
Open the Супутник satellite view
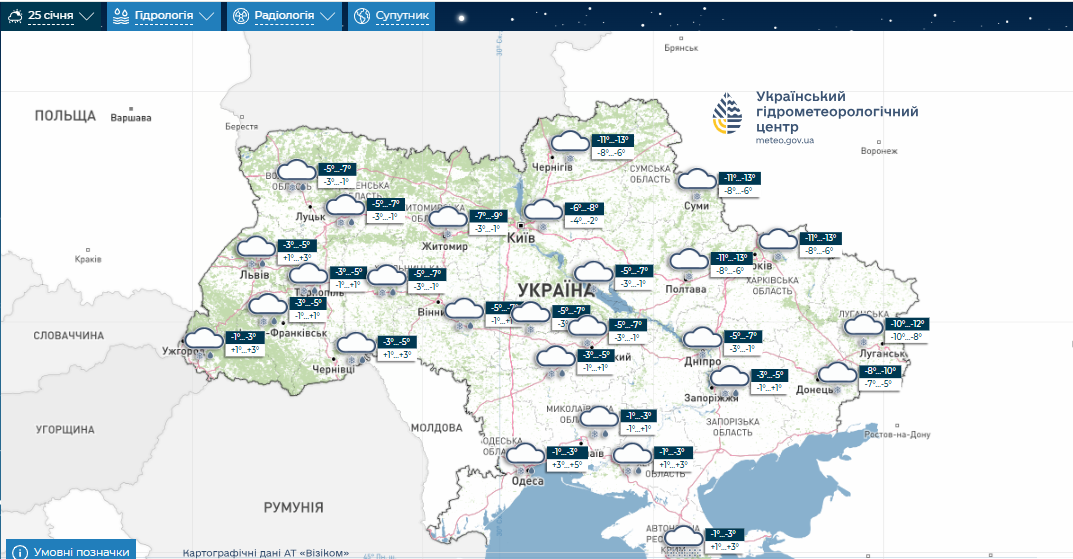pyautogui.click(x=402, y=16)
